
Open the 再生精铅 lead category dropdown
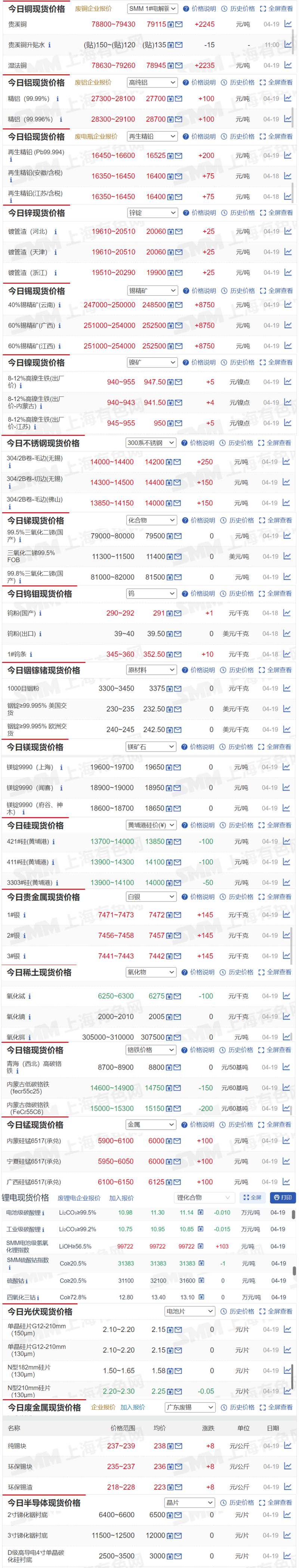click(x=152, y=136)
